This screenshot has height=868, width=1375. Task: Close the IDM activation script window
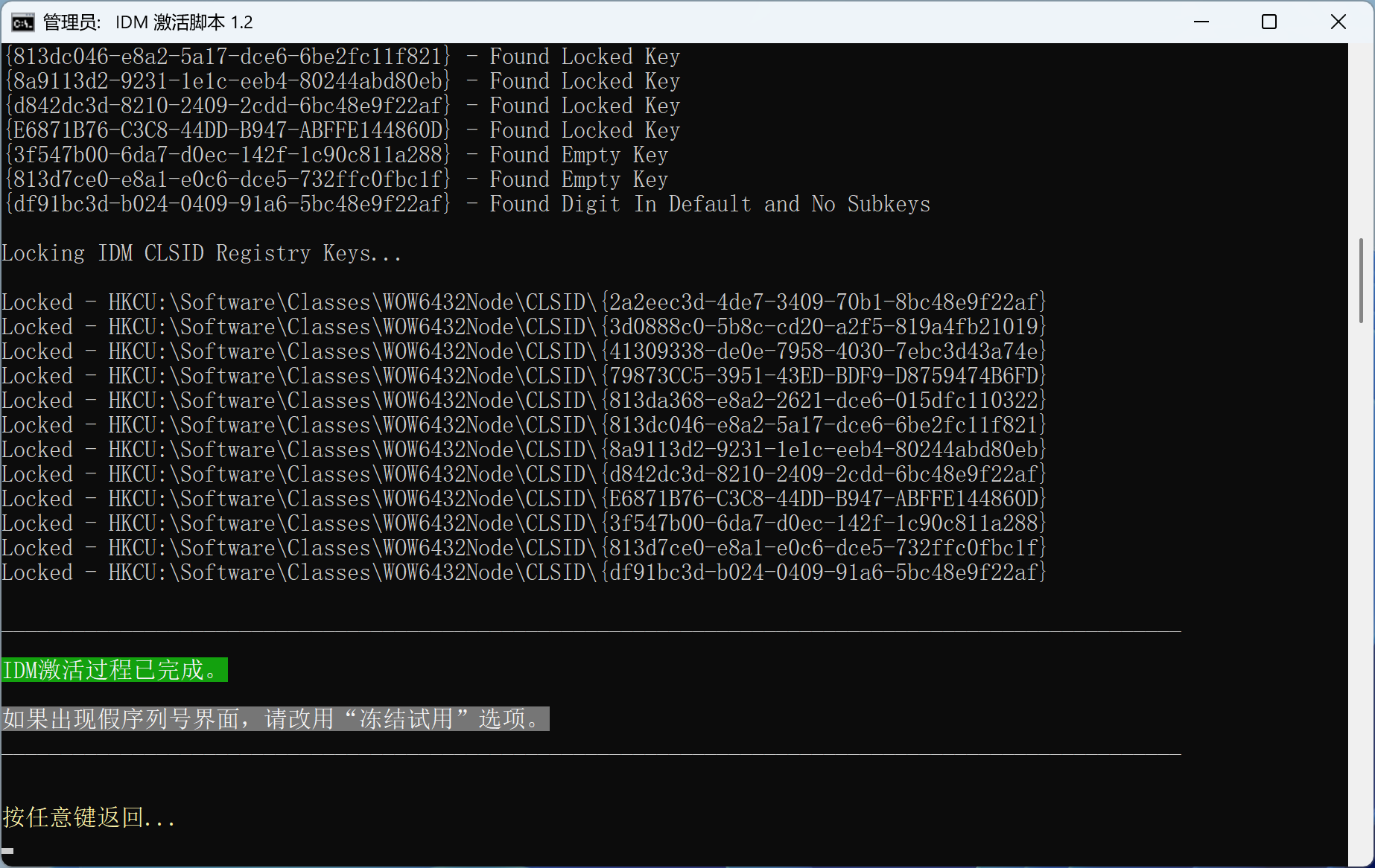[1339, 22]
